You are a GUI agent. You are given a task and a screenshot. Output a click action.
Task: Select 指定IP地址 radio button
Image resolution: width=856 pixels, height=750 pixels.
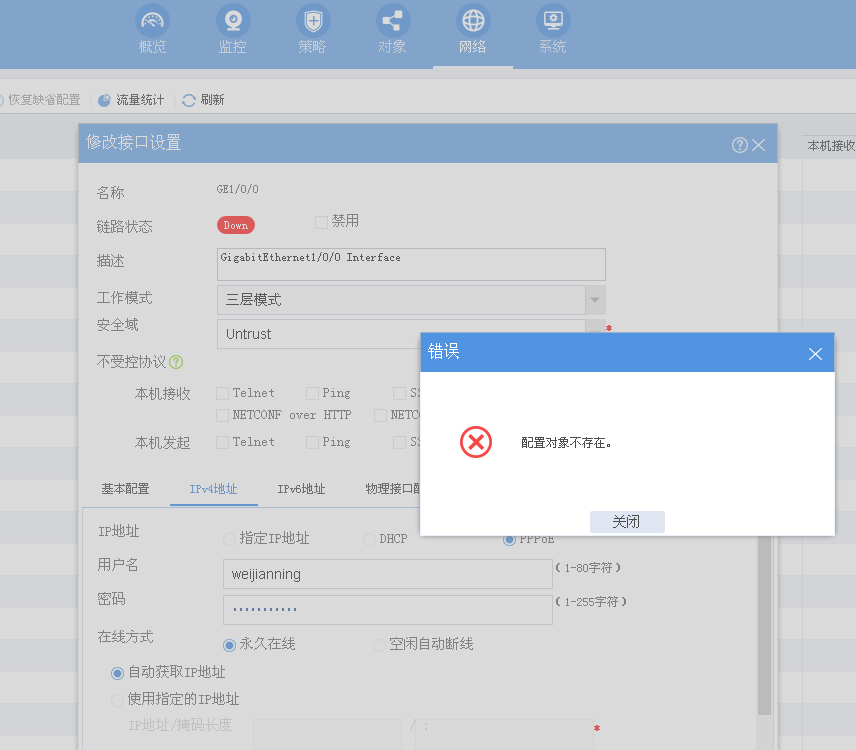229,539
